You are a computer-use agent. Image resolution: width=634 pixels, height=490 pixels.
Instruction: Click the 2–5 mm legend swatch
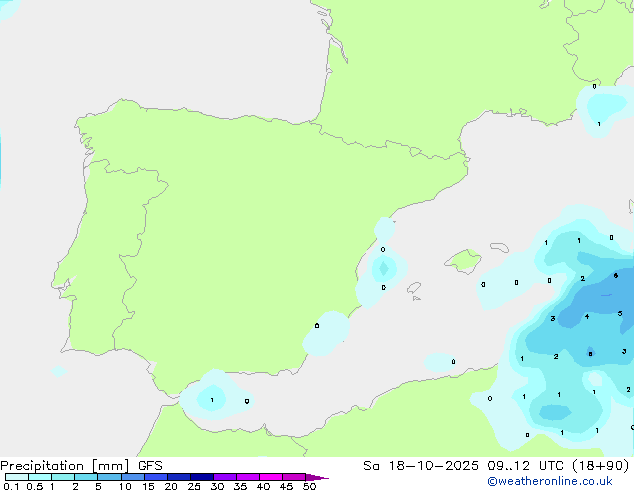click(86, 477)
